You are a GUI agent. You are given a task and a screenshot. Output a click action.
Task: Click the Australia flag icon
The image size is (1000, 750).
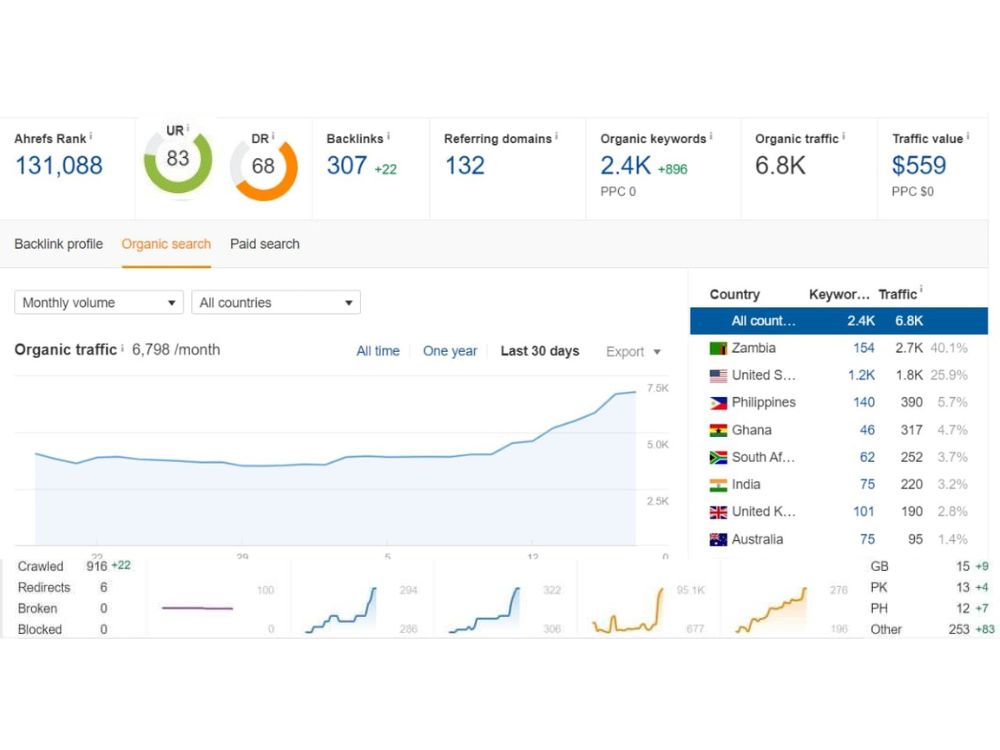click(718, 540)
